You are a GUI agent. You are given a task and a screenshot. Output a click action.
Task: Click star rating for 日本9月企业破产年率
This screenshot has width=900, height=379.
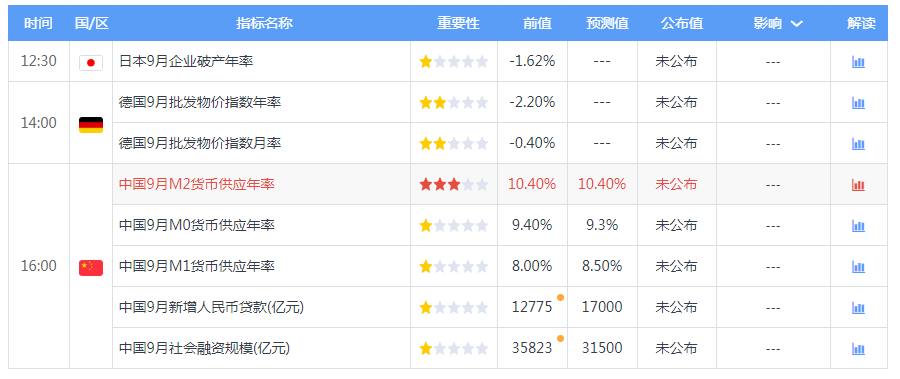coord(453,61)
